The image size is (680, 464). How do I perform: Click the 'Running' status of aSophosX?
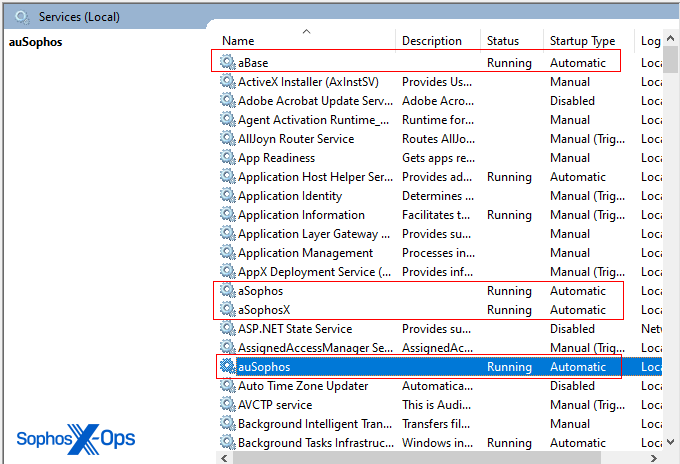click(509, 310)
